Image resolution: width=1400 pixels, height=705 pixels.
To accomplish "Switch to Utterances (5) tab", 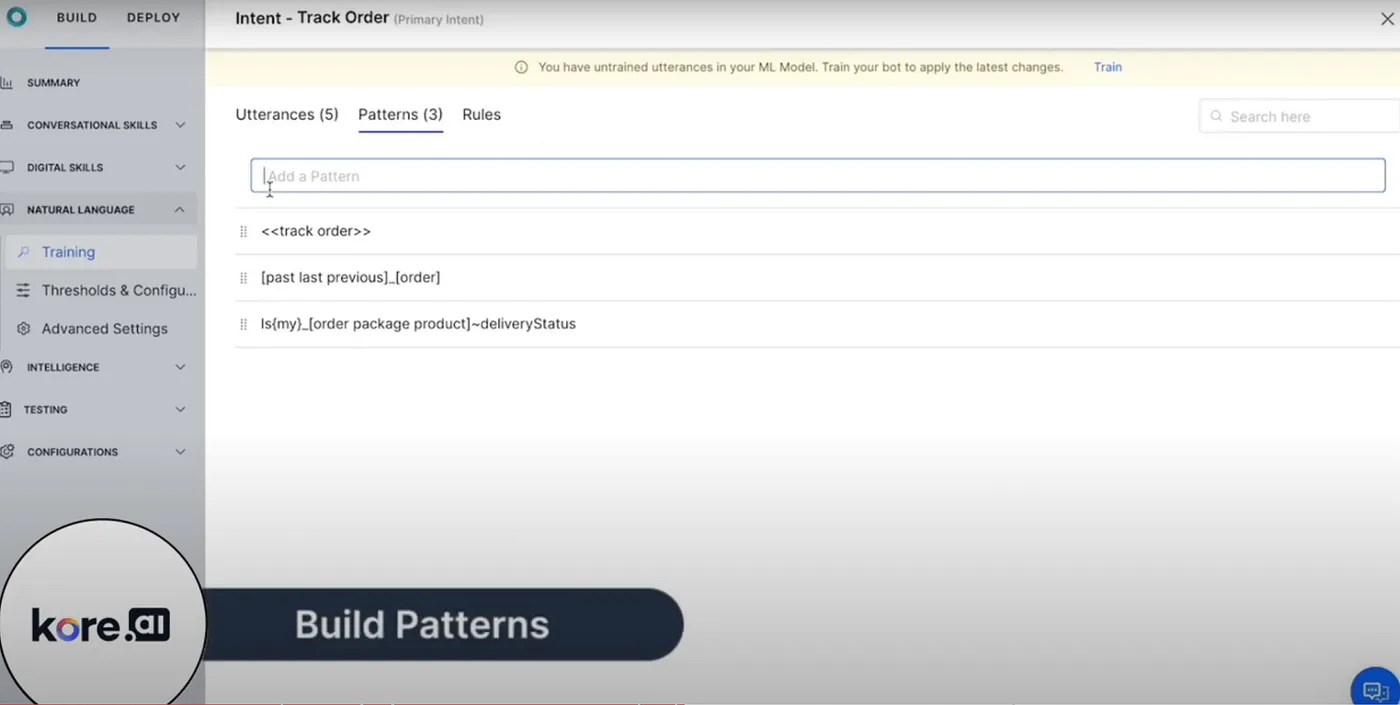I will 287,114.
